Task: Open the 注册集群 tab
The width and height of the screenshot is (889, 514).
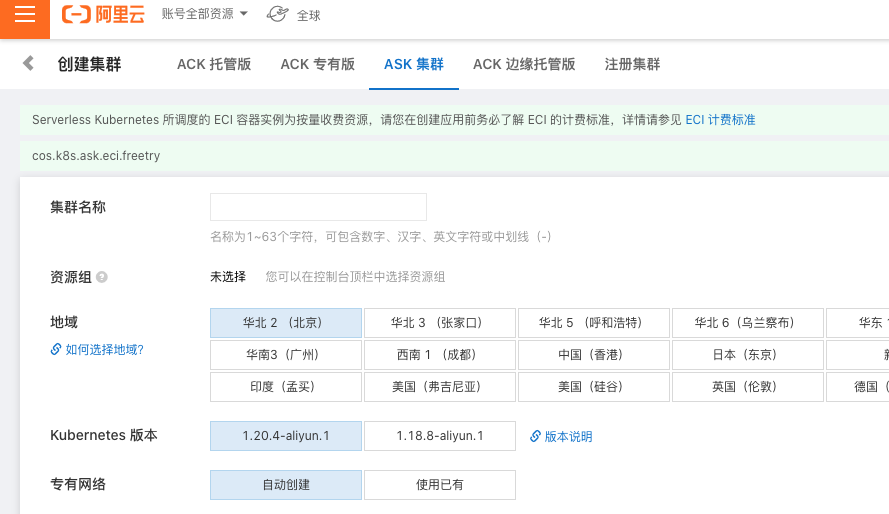Action: coord(632,64)
